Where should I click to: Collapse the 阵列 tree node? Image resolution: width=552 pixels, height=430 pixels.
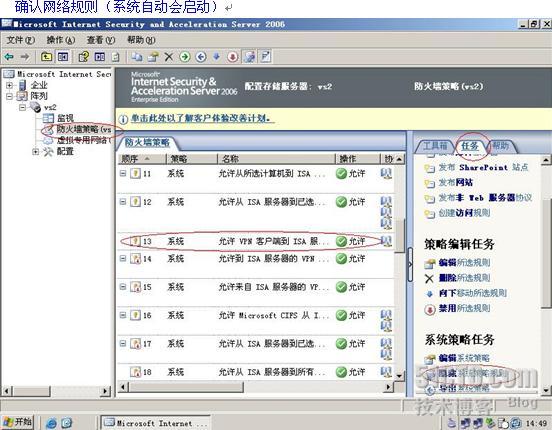click(10, 96)
